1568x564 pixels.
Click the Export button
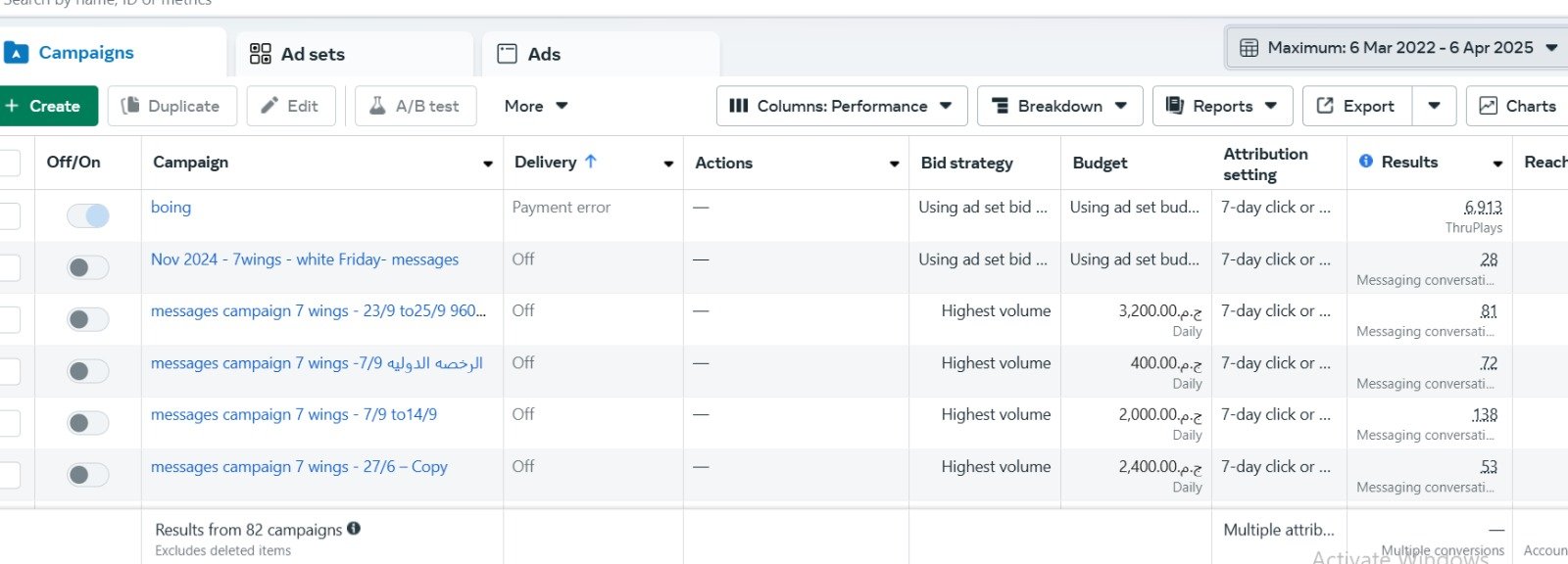(x=1357, y=106)
